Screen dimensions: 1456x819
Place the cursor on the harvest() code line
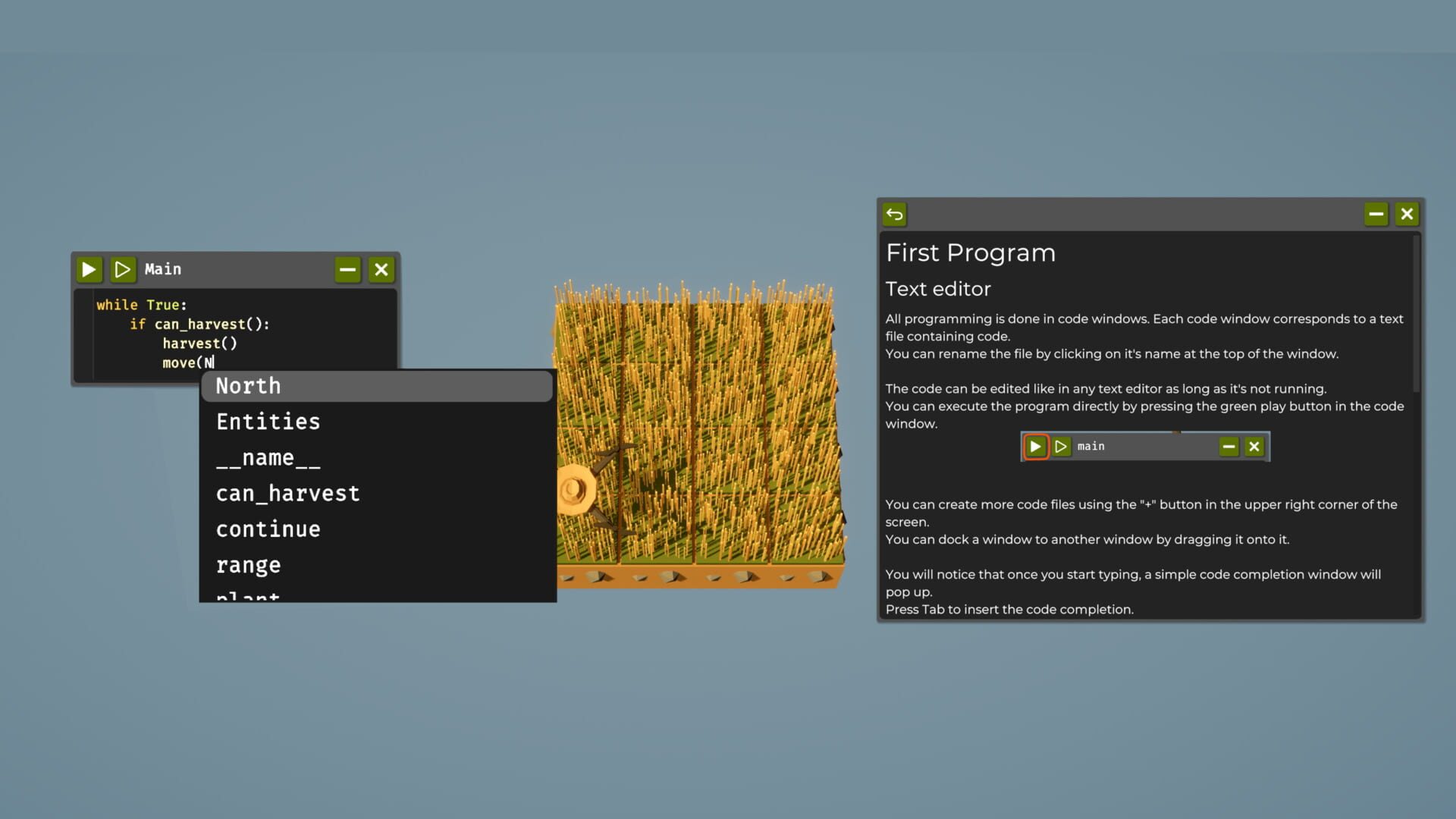(200, 343)
